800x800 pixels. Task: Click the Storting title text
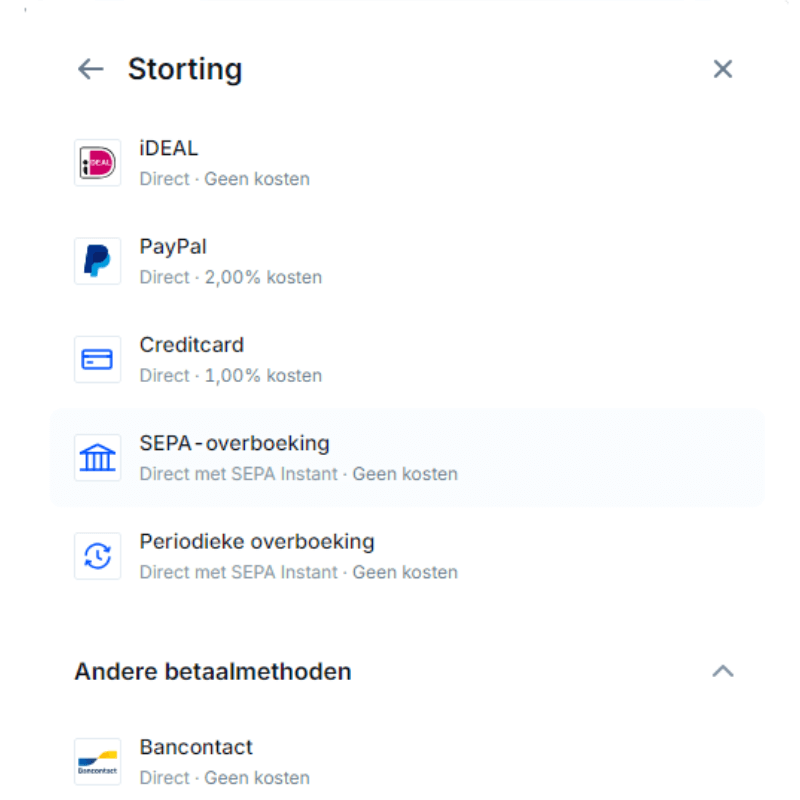click(185, 68)
